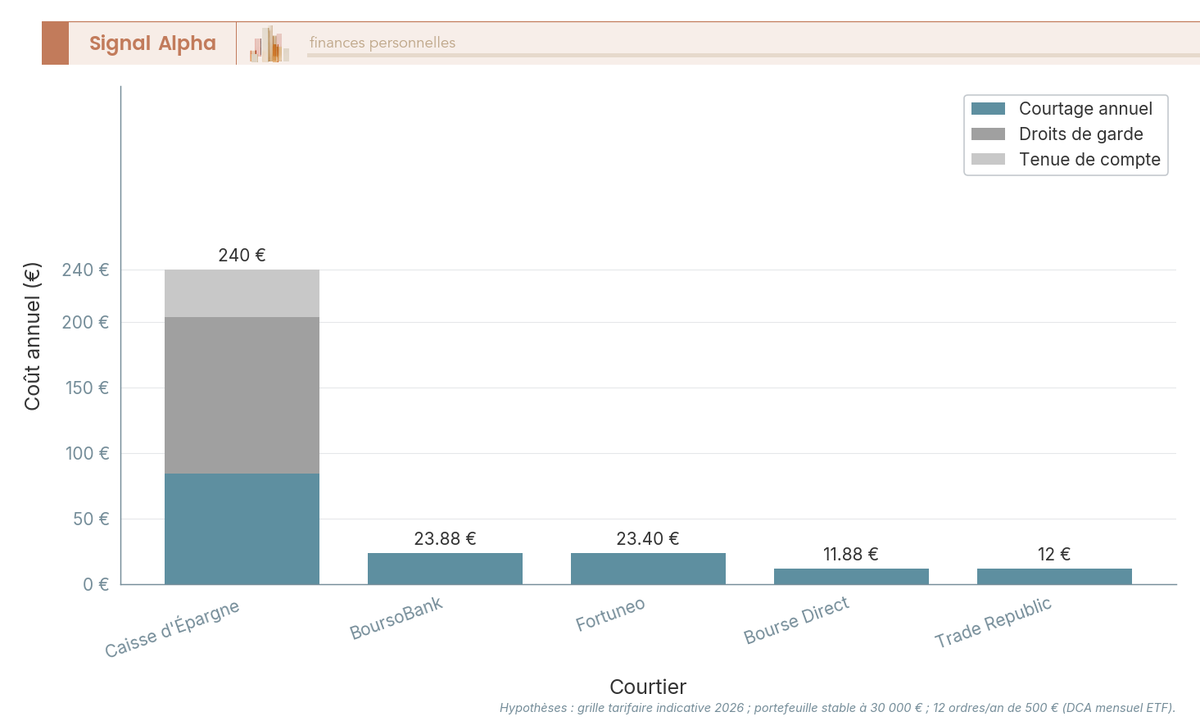Click Caisse d'Épargne tenue de compte segment

pos(242,294)
